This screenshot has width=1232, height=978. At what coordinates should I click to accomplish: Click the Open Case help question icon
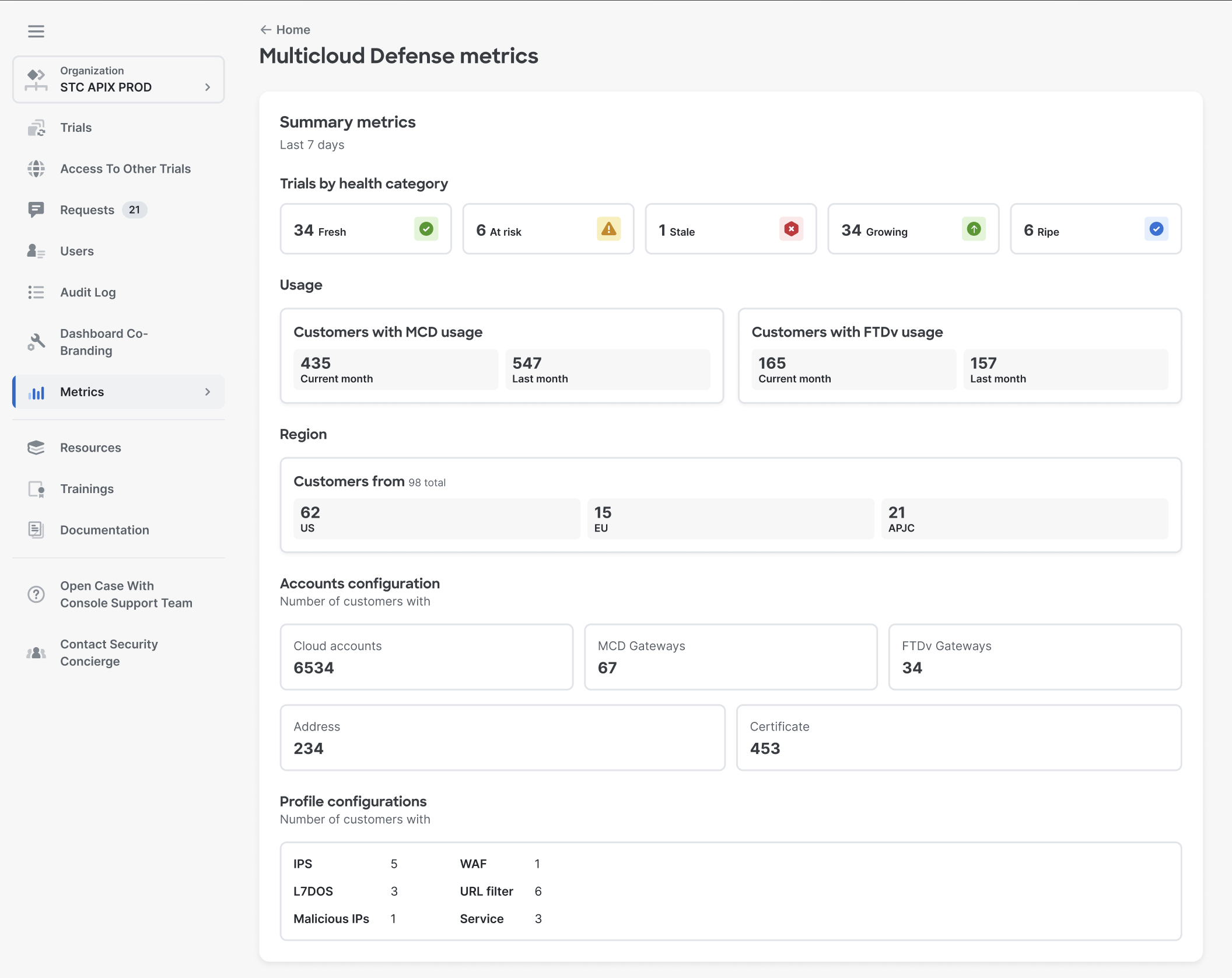pyautogui.click(x=36, y=594)
